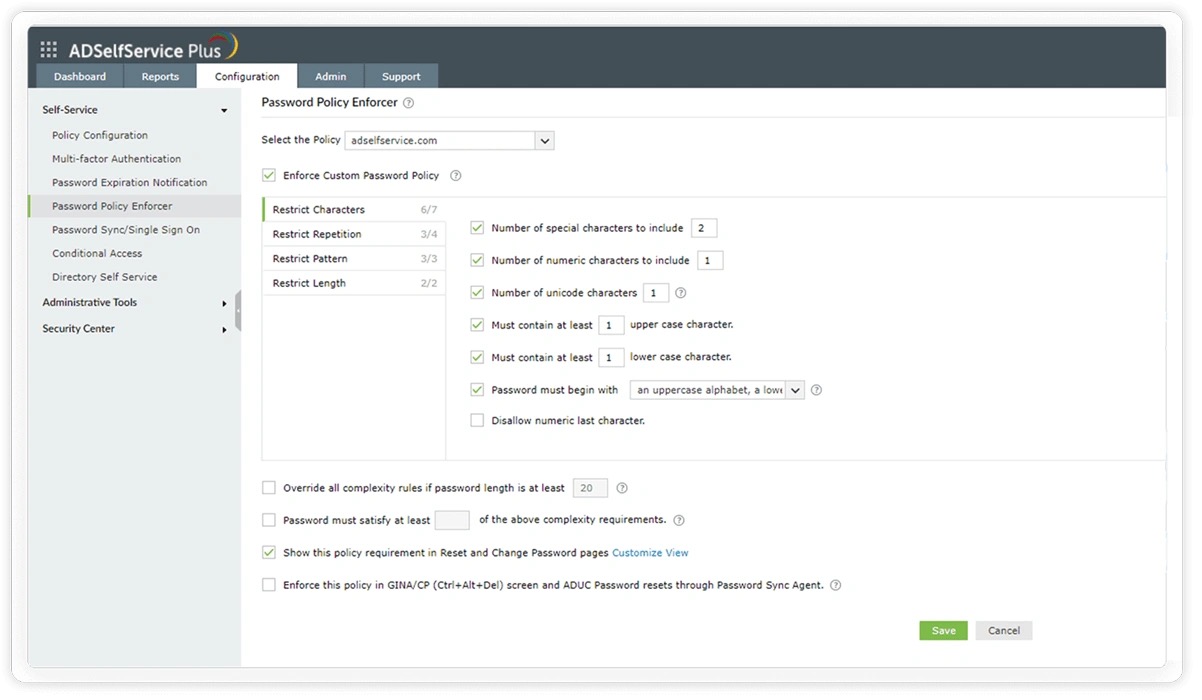The height and width of the screenshot is (700, 1202).
Task: Open the Customize View link
Action: pos(650,553)
